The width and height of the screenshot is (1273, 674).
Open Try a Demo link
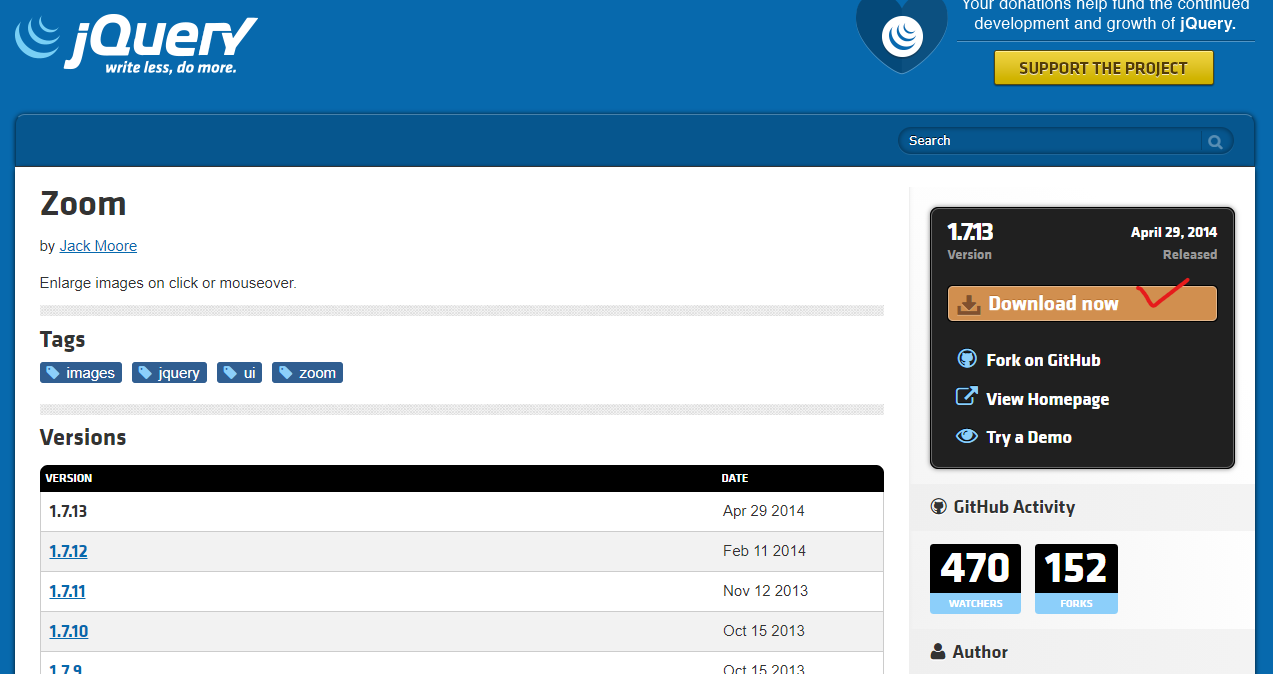tap(1029, 437)
